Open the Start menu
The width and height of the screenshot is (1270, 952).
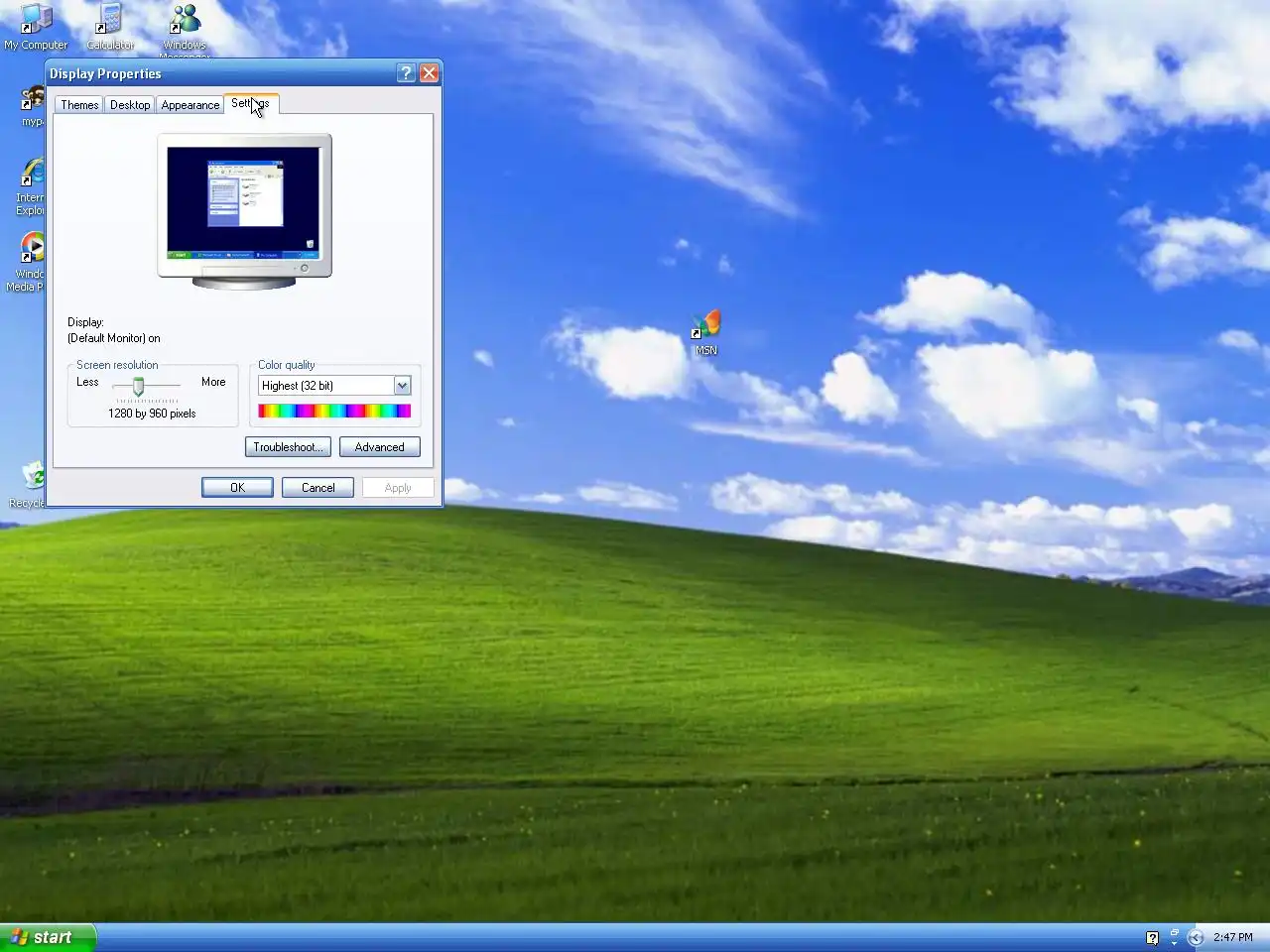tap(48, 937)
